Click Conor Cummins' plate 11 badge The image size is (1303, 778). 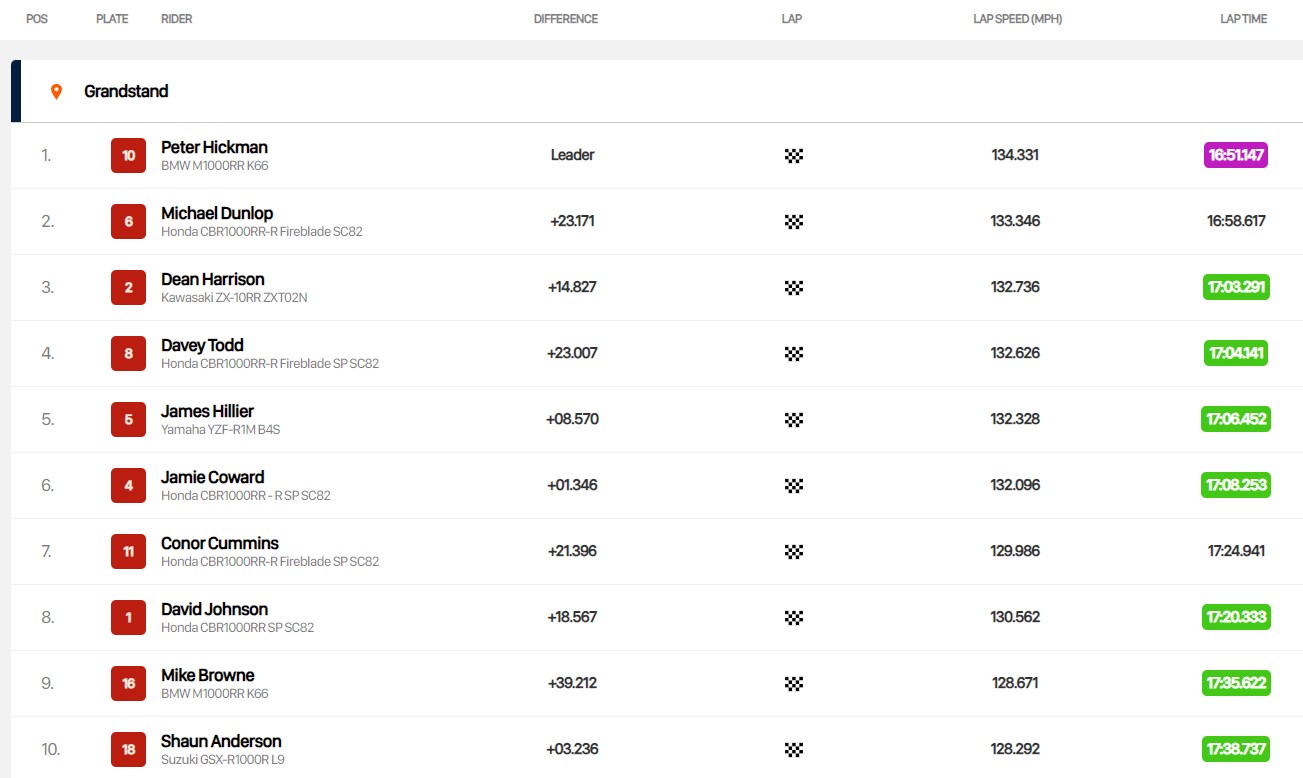[x=128, y=551]
